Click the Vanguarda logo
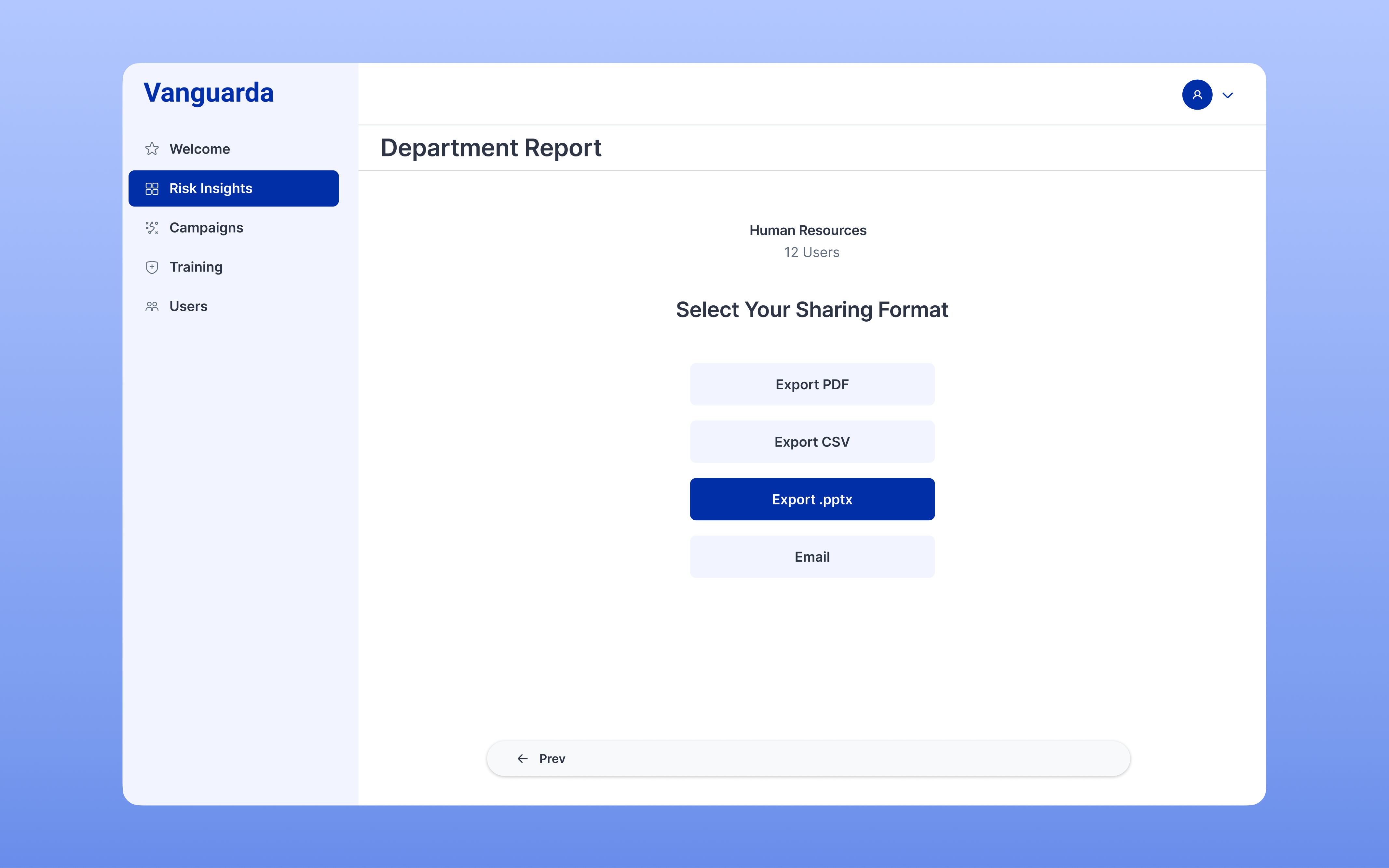Screen dimensions: 1389x868 click(209, 93)
